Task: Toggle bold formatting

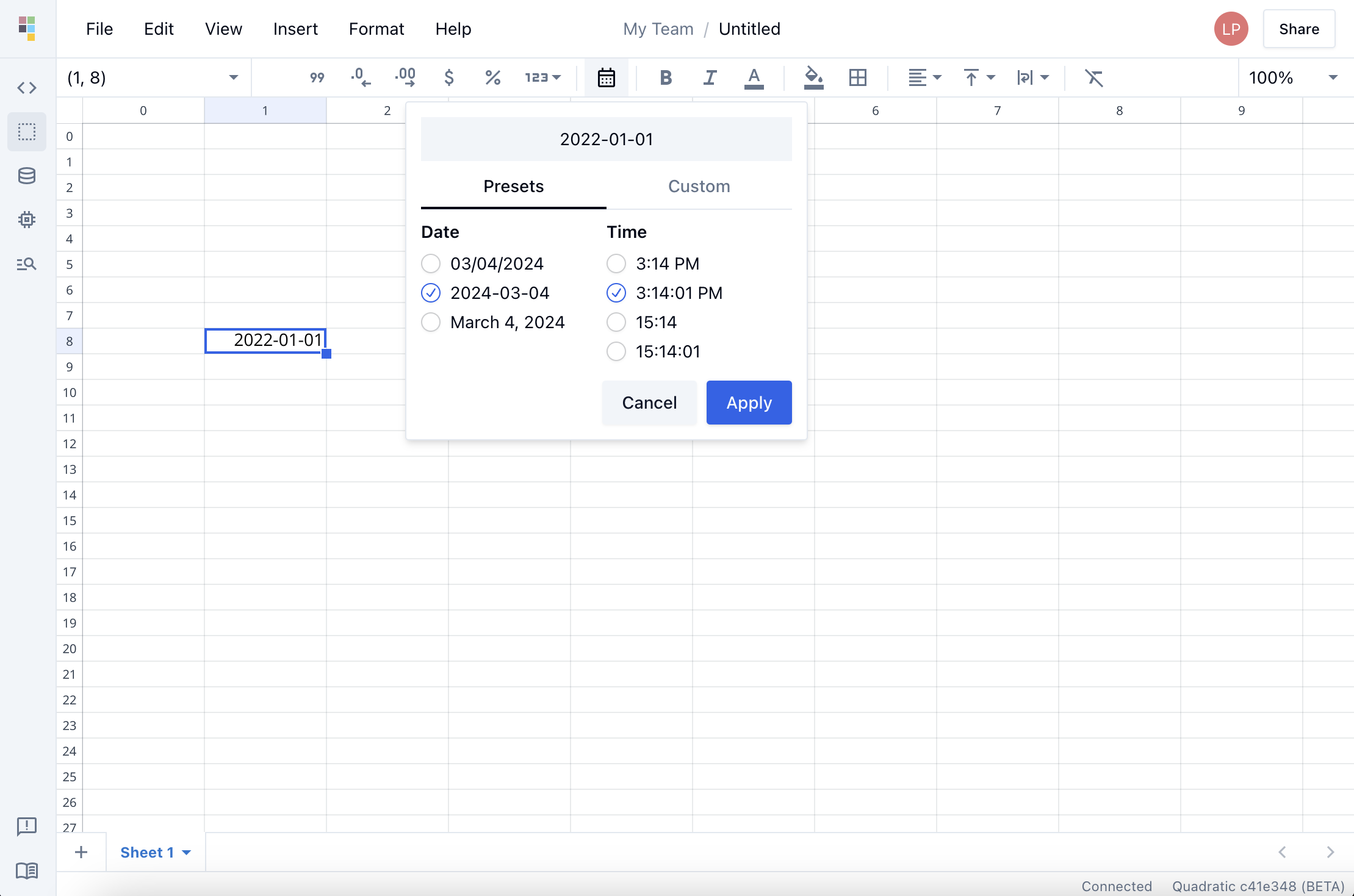Action: coord(666,77)
